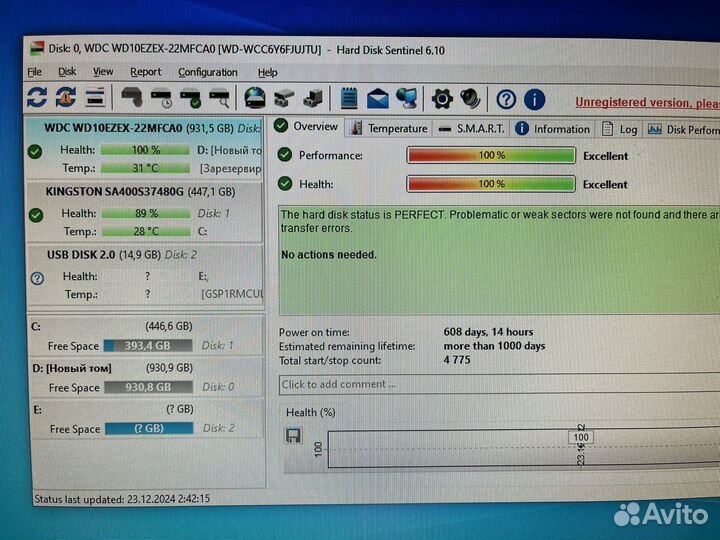Viewport: 720px width, 540px height.
Task: Click the green disk status description box
Action: [499, 260]
